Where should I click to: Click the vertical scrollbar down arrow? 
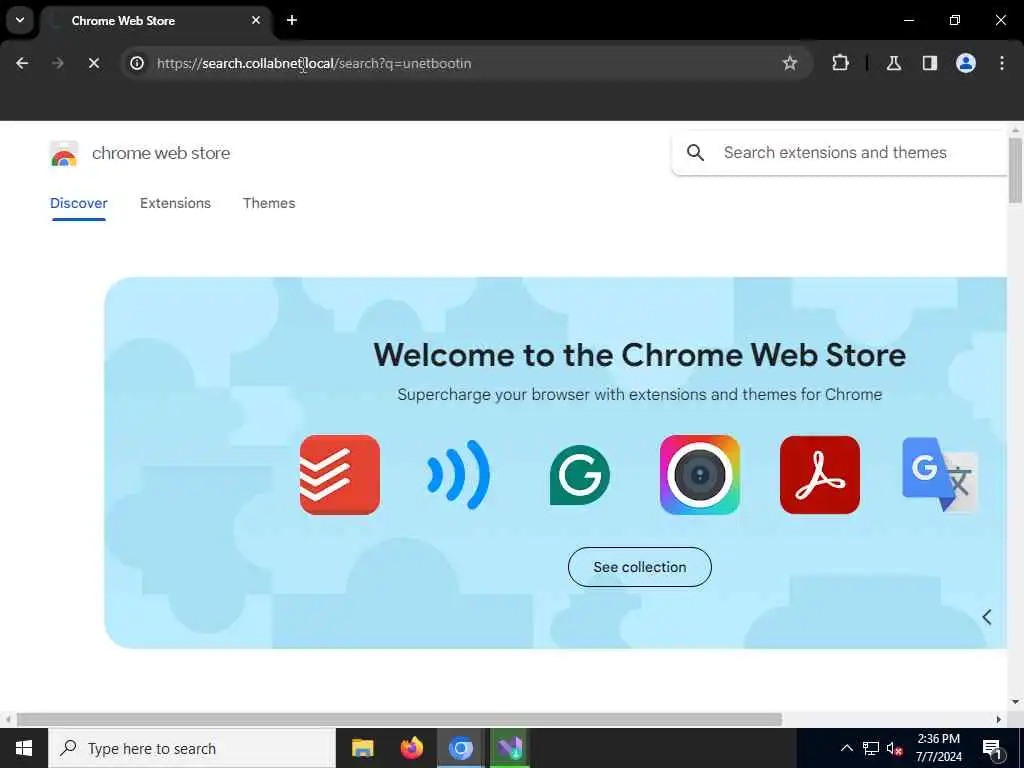tap(1015, 702)
